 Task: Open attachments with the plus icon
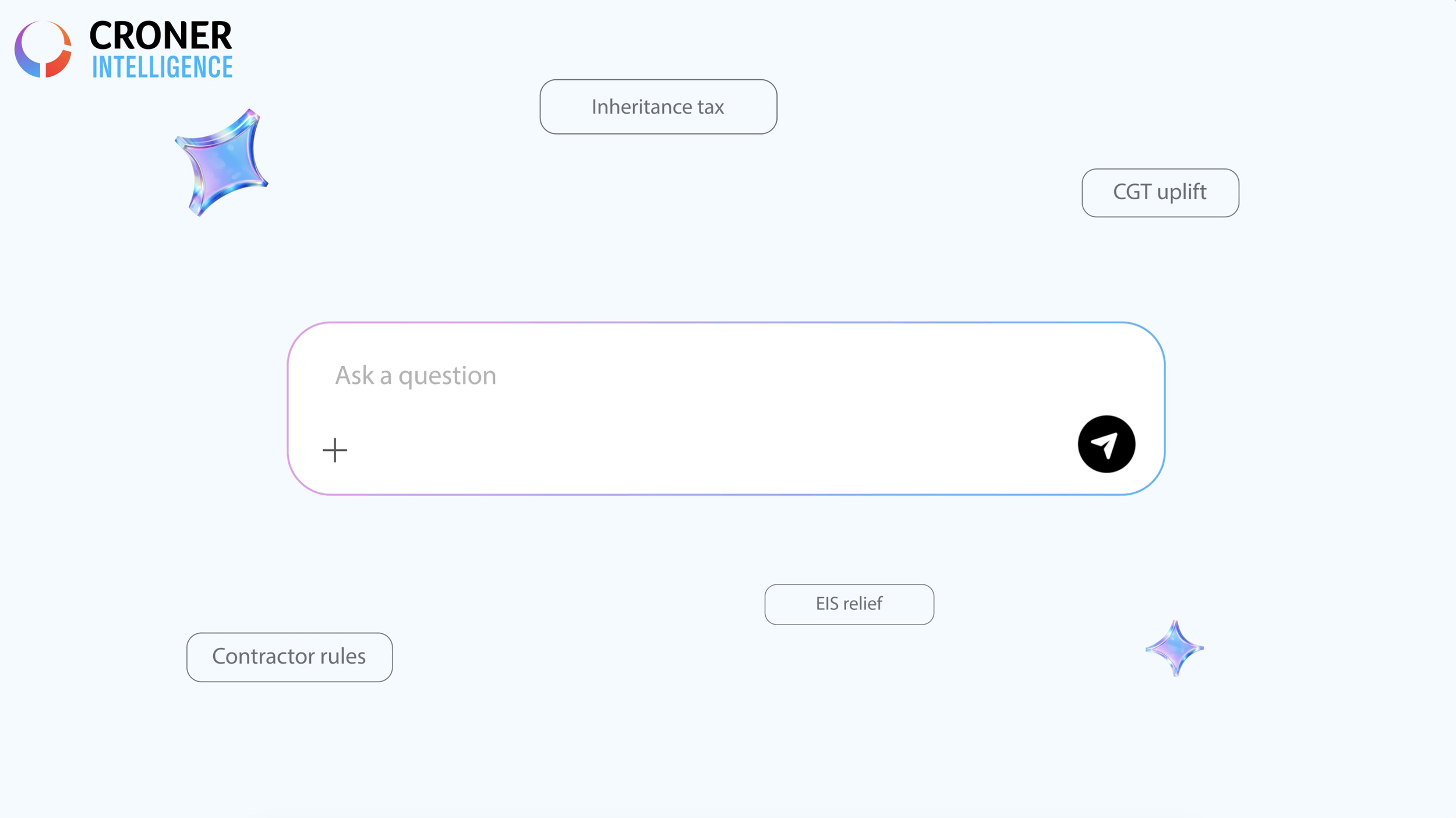(x=335, y=450)
